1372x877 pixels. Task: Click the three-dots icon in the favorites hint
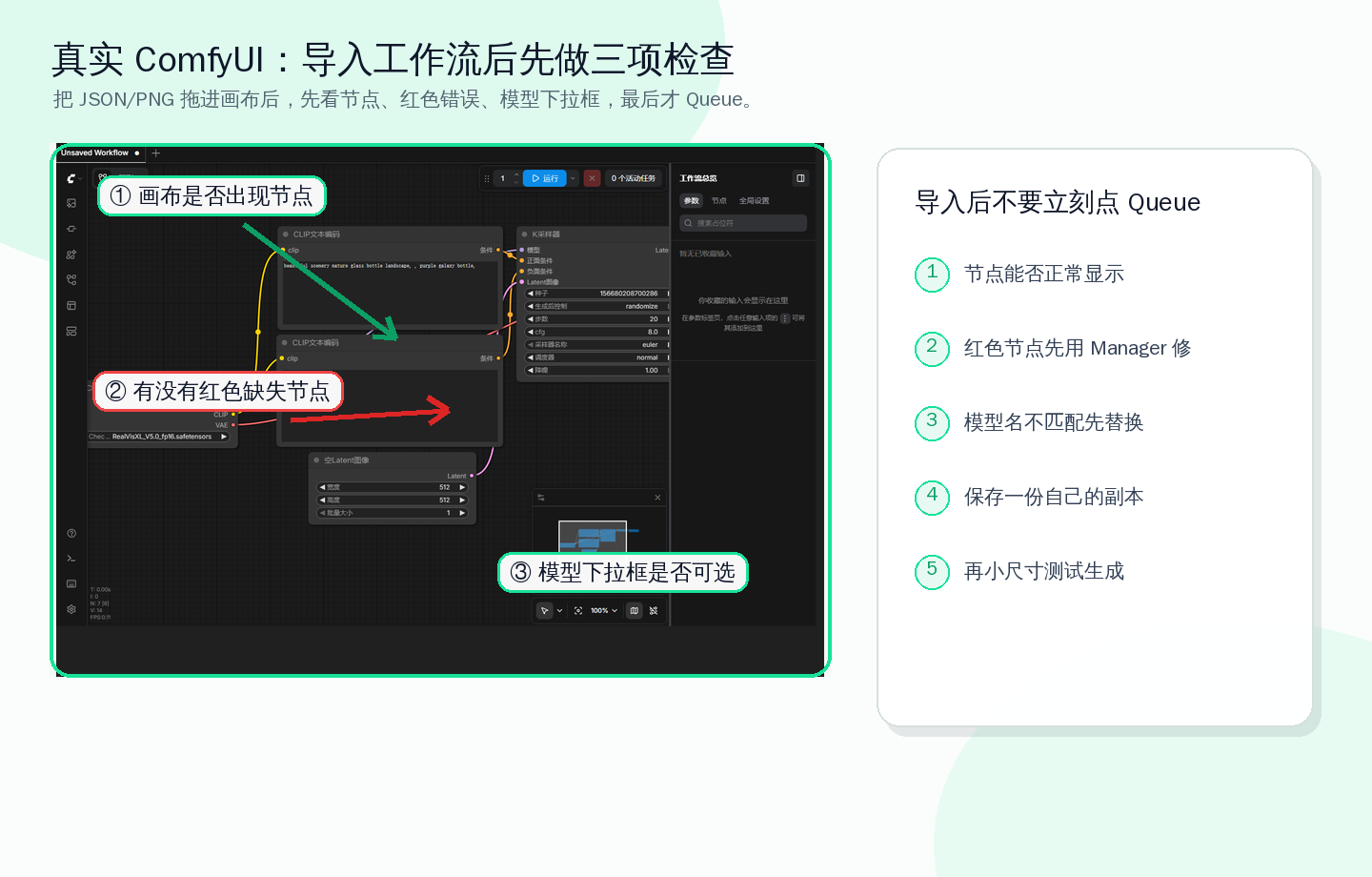point(785,318)
